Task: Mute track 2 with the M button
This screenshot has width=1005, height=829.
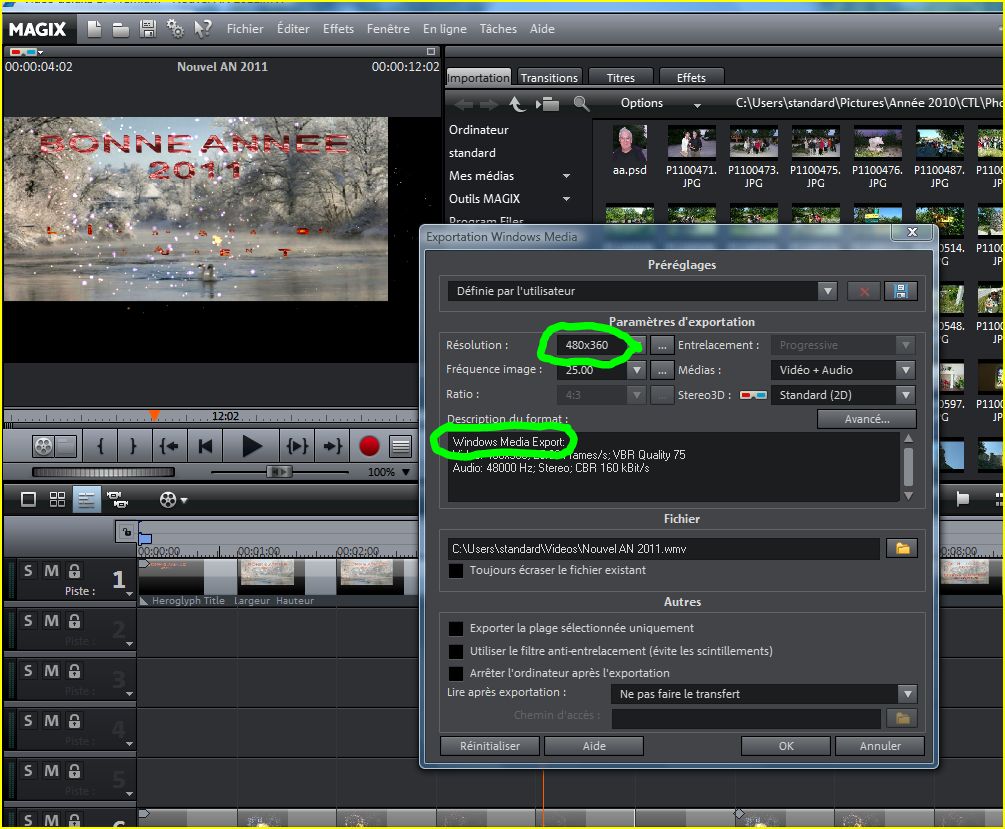Action: coord(51,621)
